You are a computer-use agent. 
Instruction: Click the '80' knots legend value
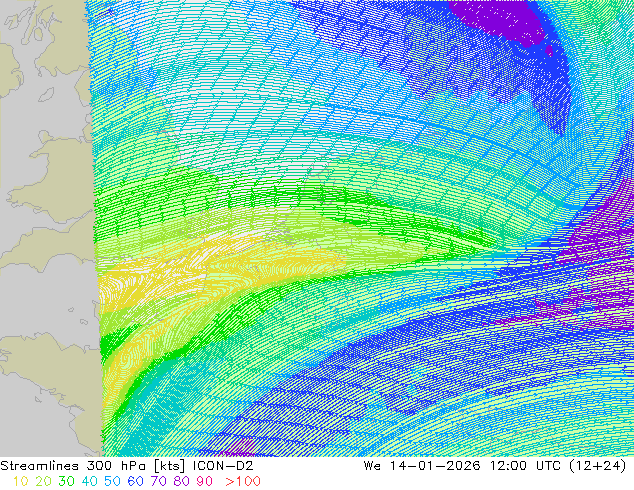click(182, 481)
